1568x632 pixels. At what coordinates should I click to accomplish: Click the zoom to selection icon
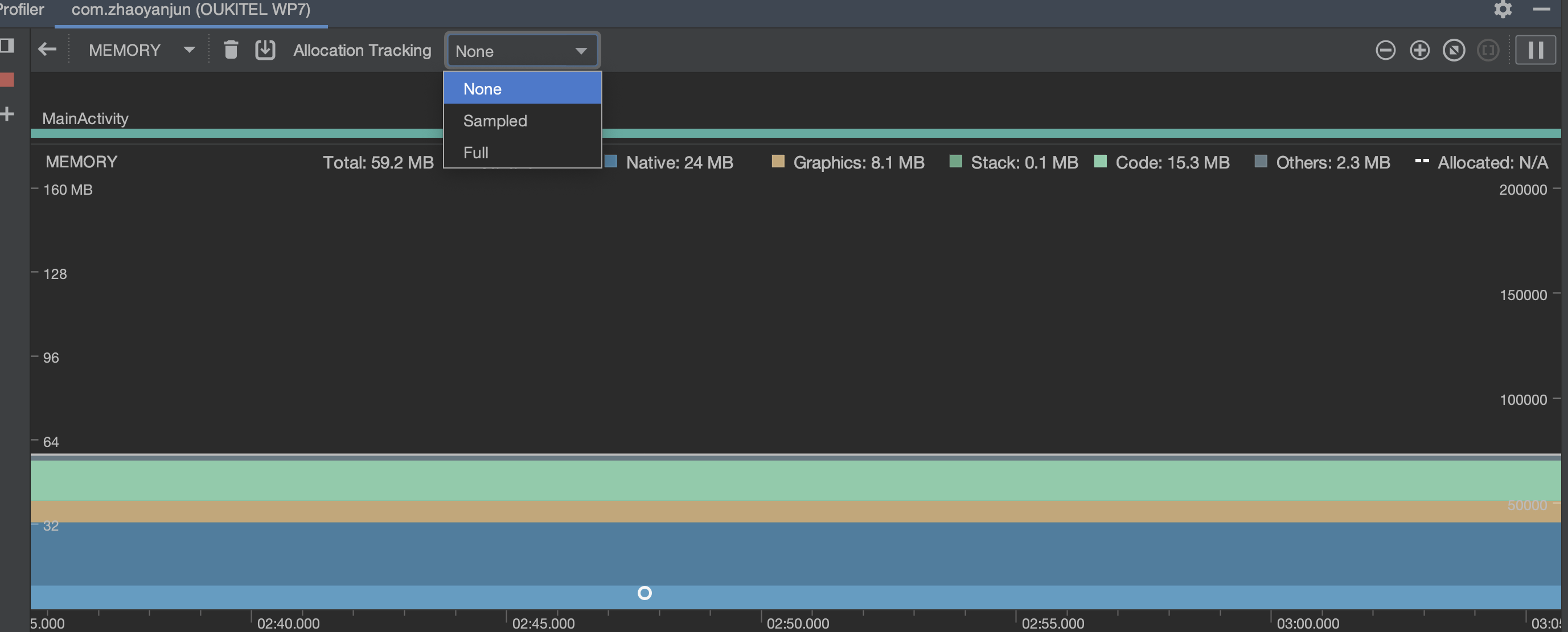click(x=1488, y=50)
